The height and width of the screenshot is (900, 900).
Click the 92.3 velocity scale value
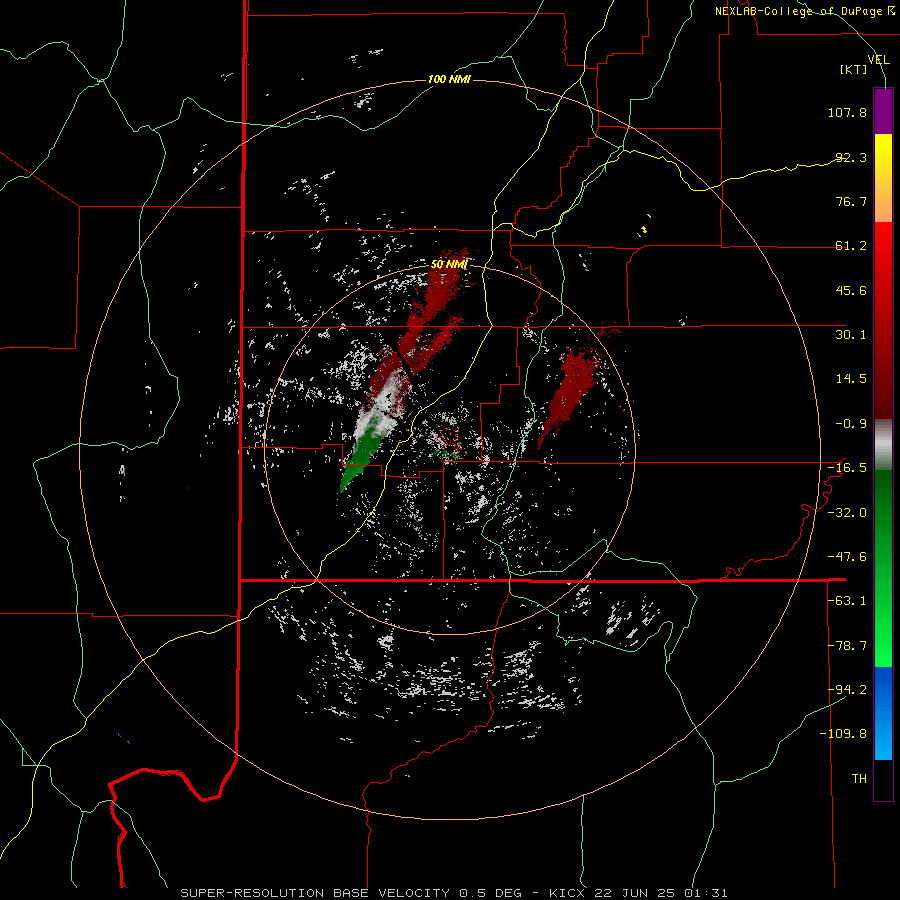(x=851, y=157)
